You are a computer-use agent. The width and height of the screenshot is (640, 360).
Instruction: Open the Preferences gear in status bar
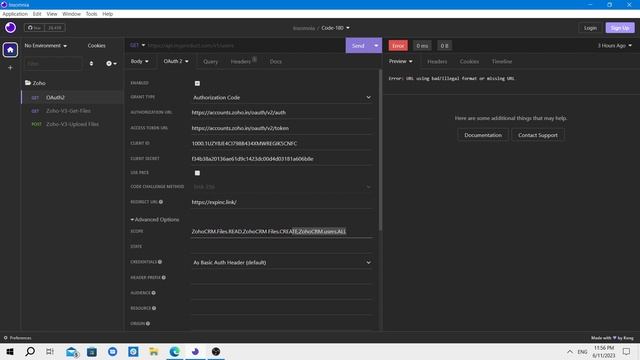tap(6, 338)
